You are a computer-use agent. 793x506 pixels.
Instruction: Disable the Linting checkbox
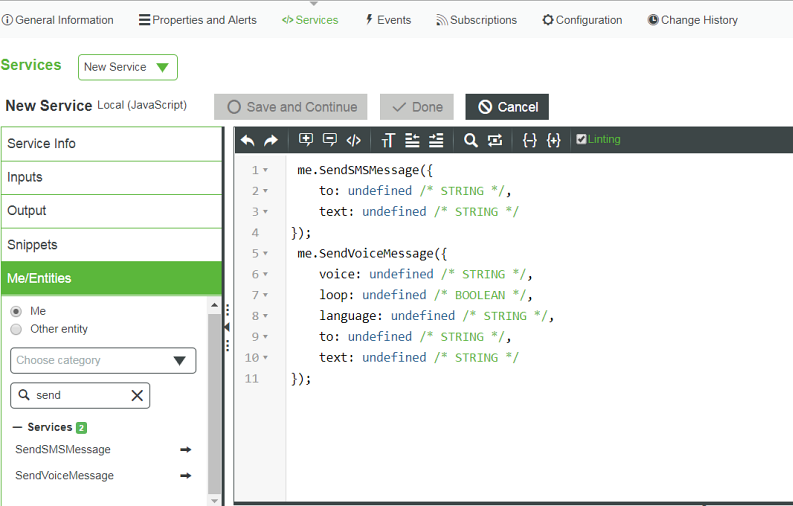582,140
